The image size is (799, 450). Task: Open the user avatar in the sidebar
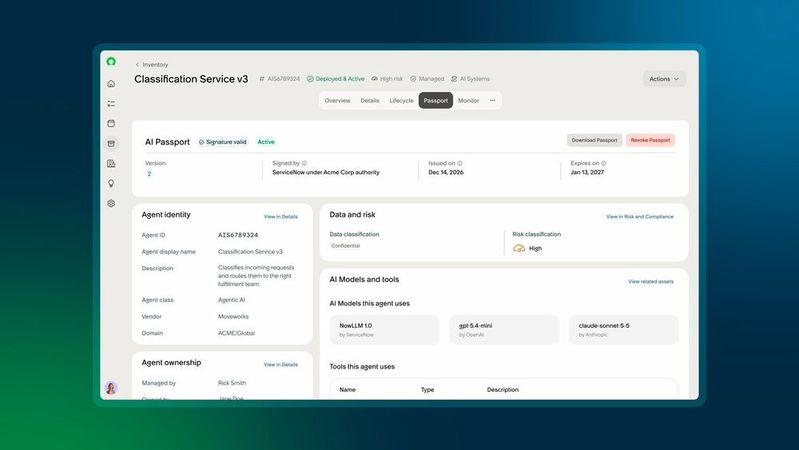click(111, 388)
